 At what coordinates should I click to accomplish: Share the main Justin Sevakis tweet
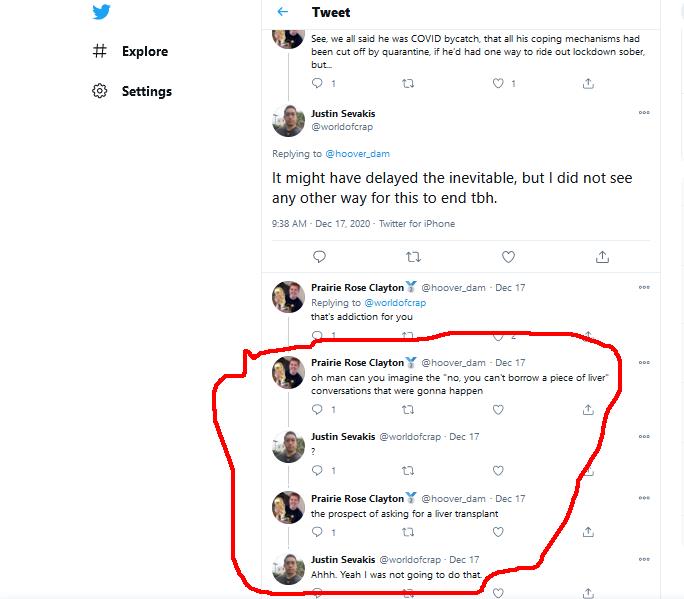coord(602,257)
